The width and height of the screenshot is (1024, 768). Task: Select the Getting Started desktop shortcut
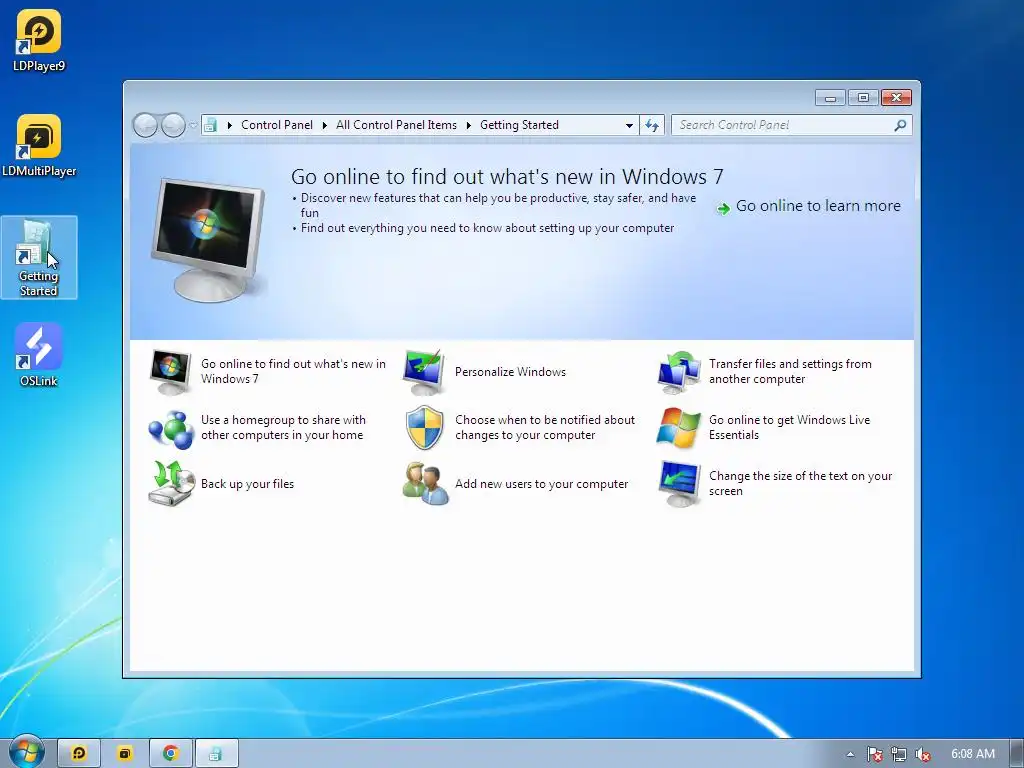pyautogui.click(x=39, y=258)
